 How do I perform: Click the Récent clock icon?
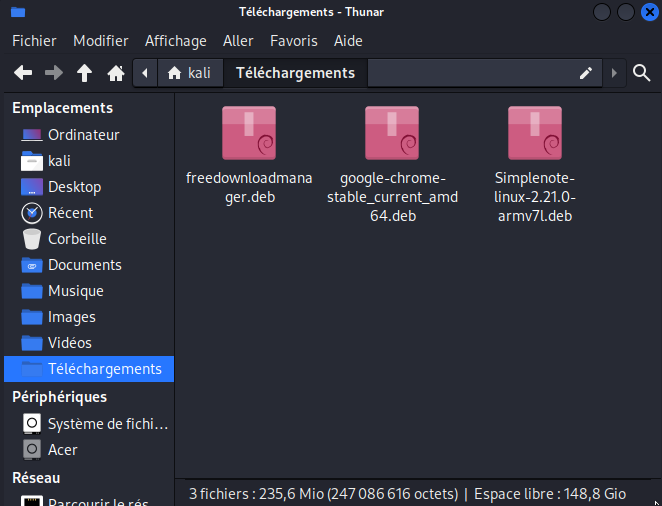click(x=32, y=213)
